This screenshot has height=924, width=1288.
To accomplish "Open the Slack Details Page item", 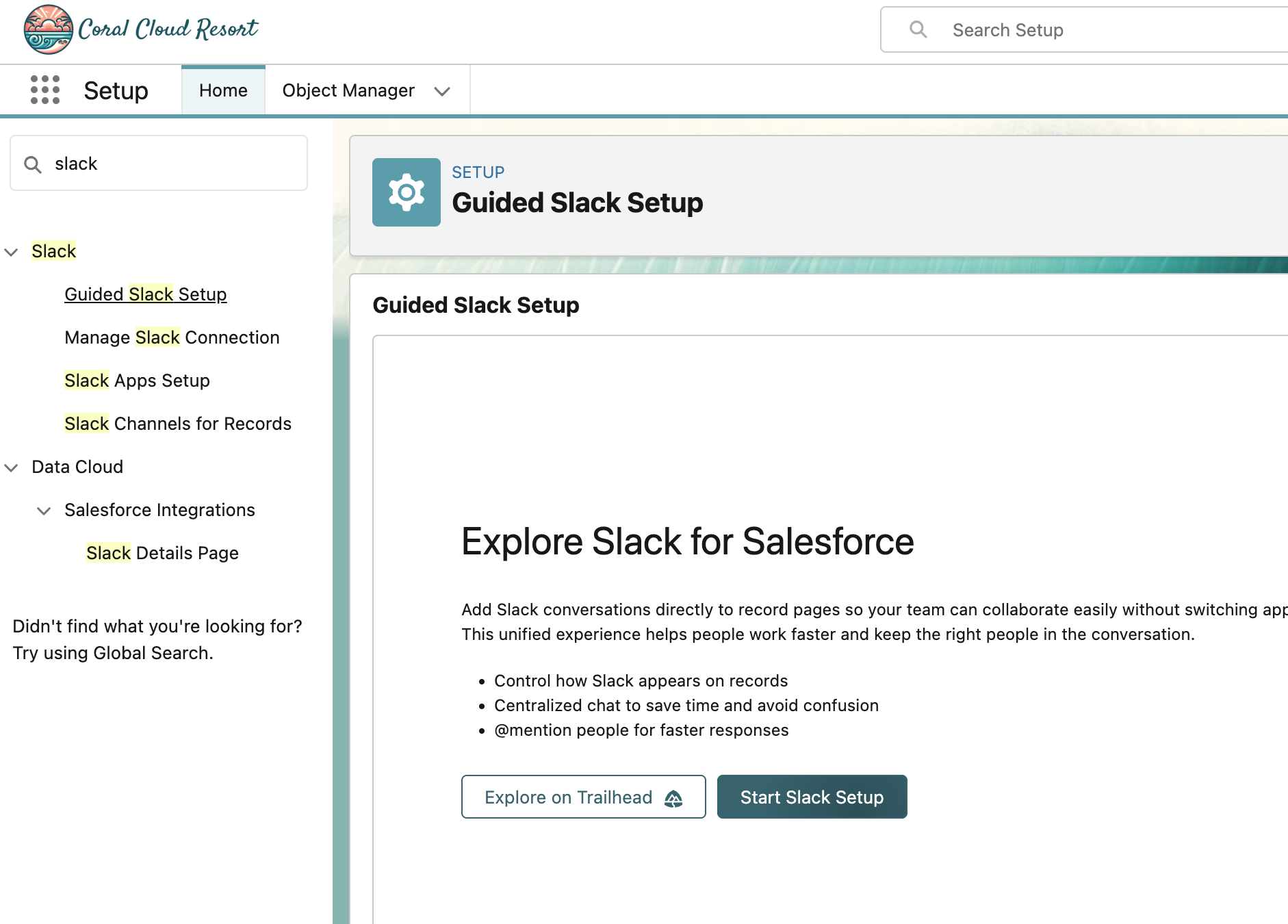I will 162,553.
